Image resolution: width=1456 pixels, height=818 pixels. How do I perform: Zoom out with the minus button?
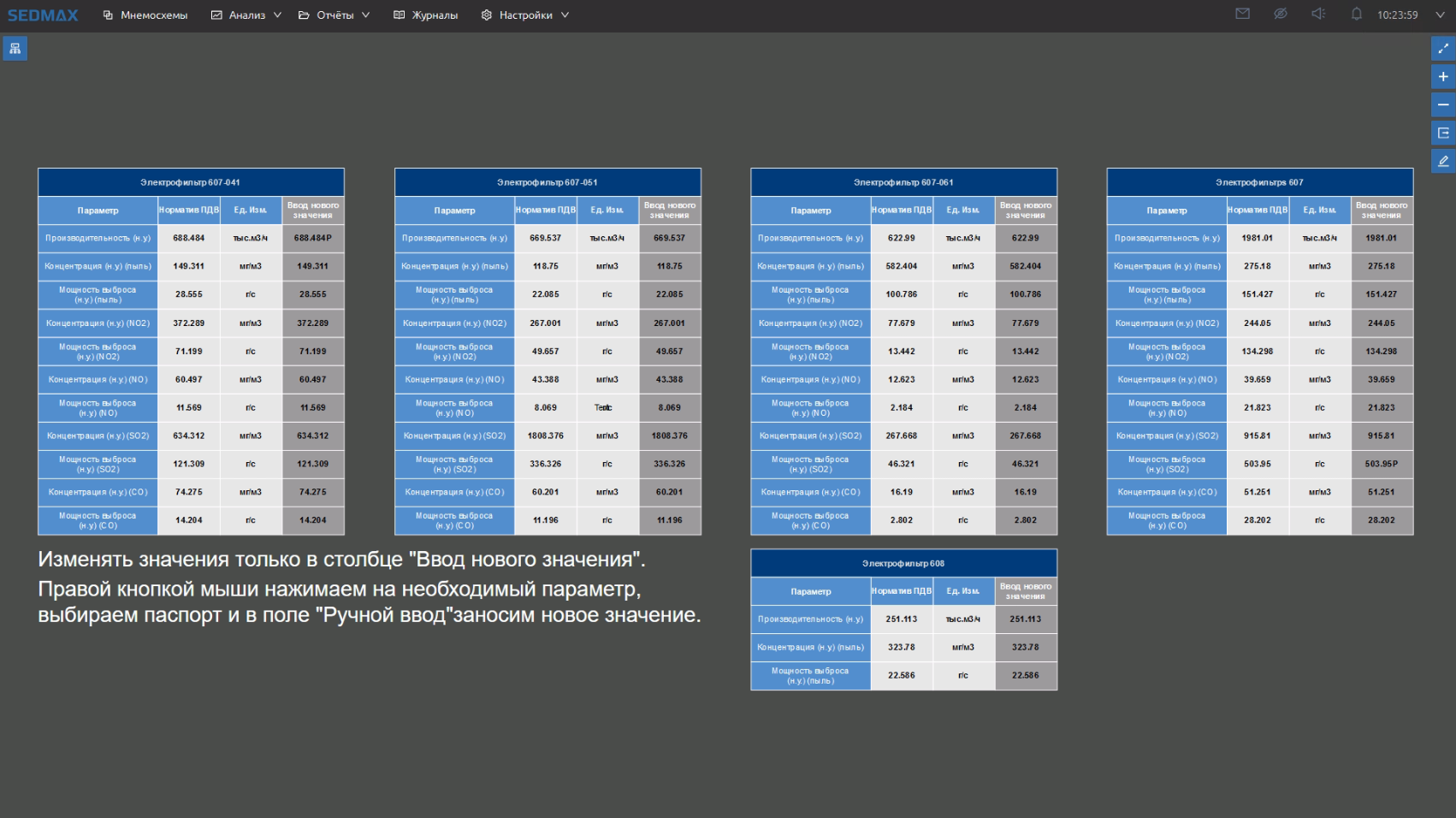[x=1443, y=105]
